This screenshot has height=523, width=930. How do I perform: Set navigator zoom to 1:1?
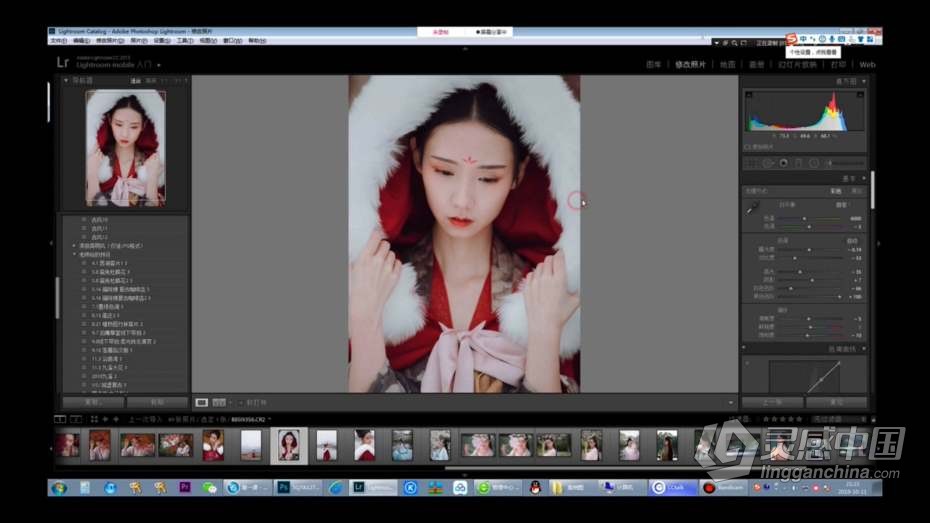pos(165,81)
